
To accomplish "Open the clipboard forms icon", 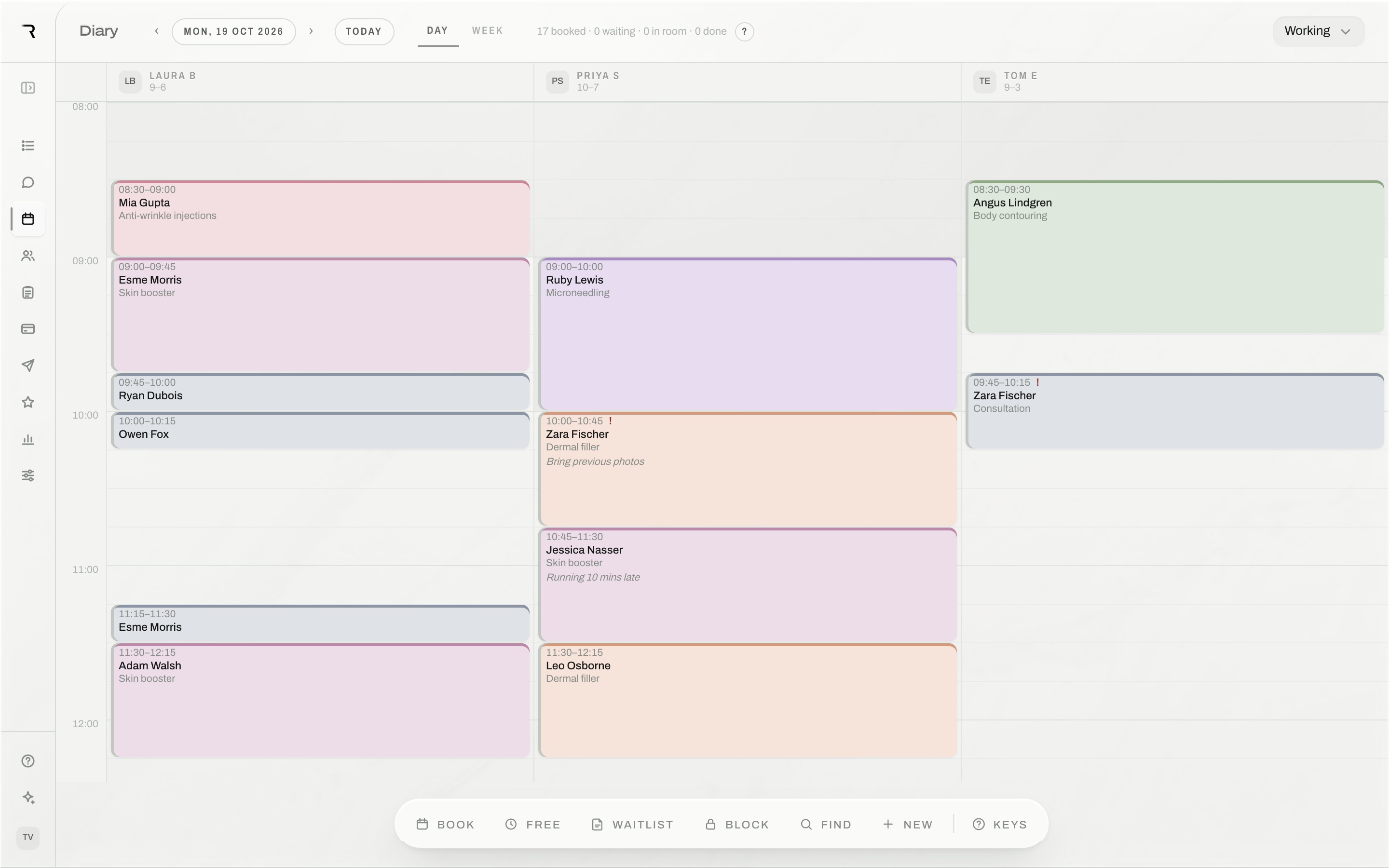I will coord(27,293).
